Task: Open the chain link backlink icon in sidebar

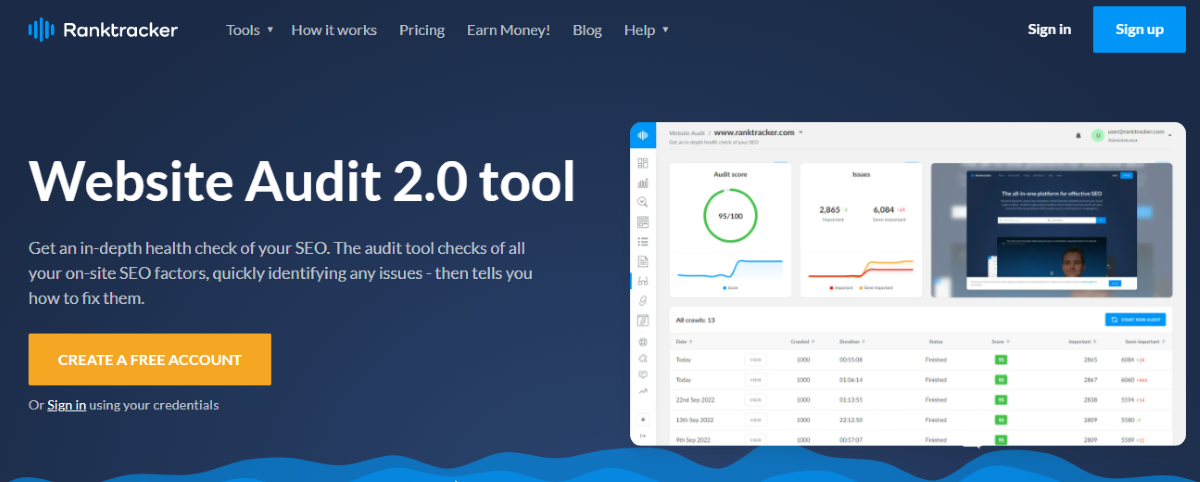Action: tap(642, 300)
